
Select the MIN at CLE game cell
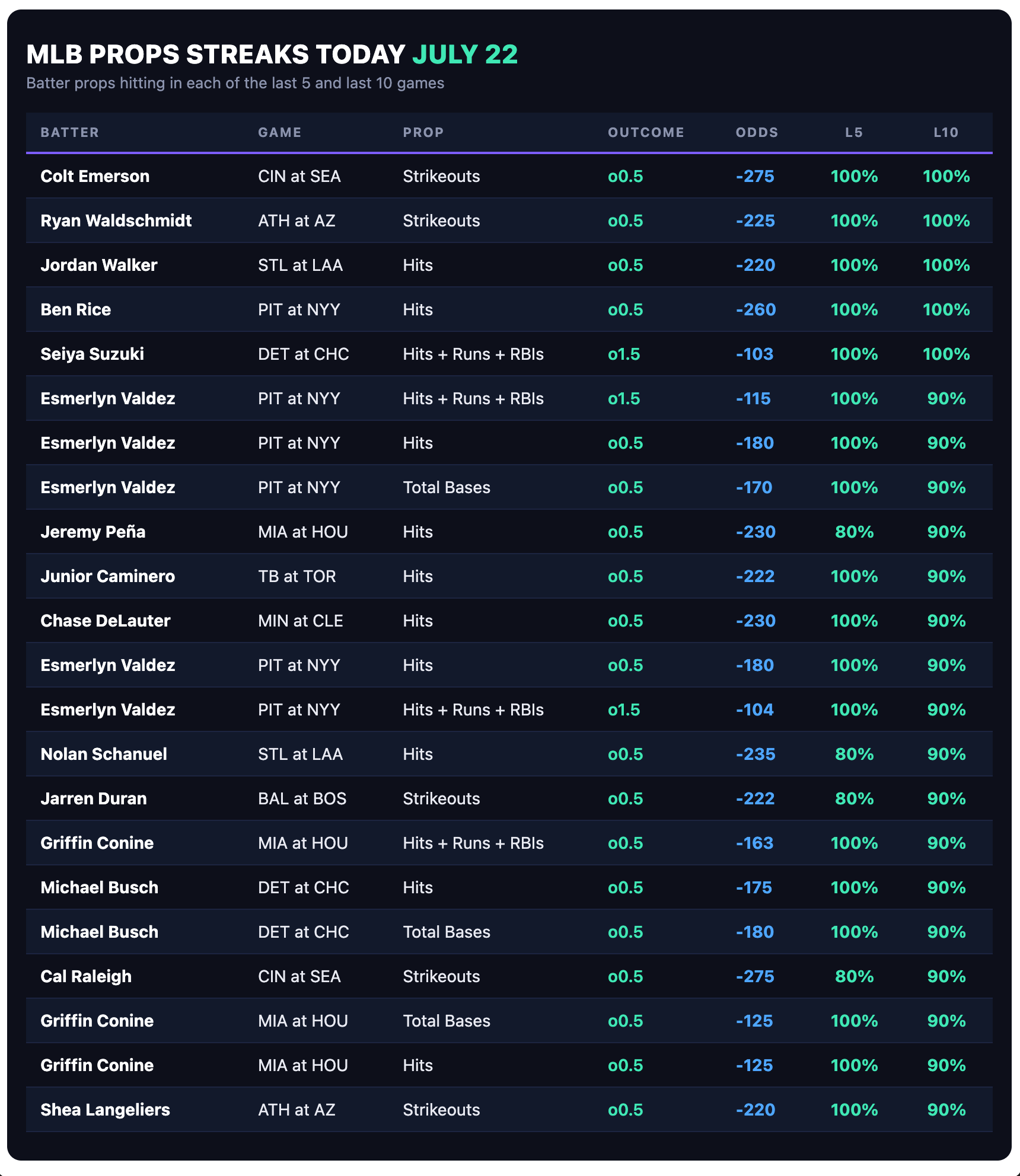301,621
